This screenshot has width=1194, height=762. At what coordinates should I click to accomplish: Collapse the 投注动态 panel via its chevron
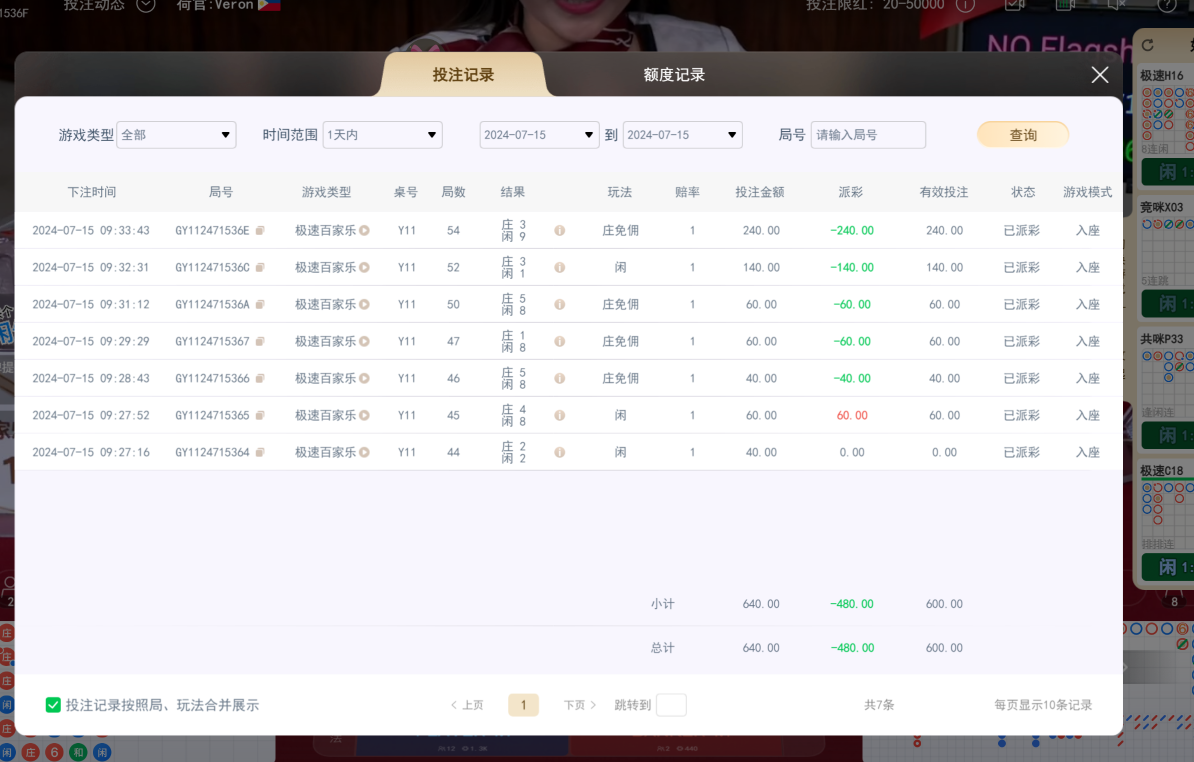pyautogui.click(x=146, y=5)
